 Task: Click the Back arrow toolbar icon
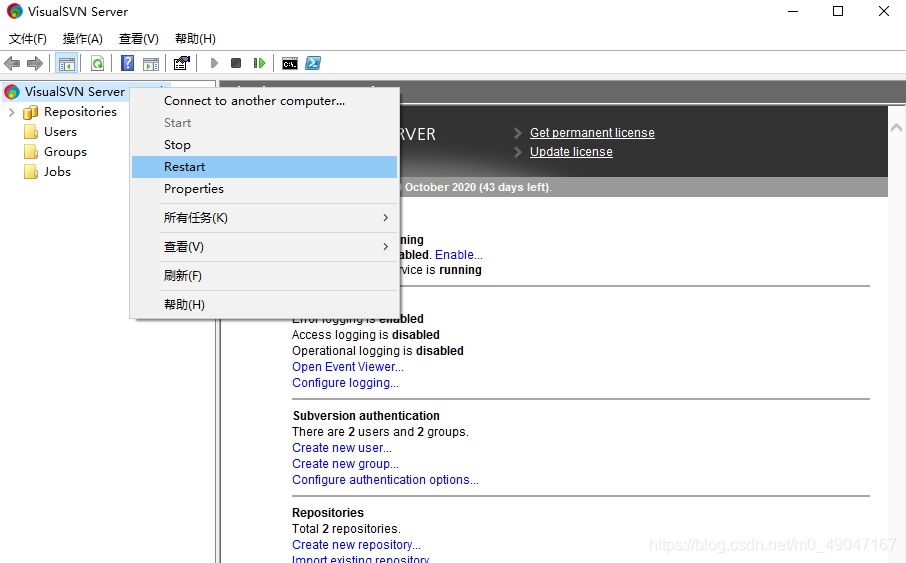12,63
